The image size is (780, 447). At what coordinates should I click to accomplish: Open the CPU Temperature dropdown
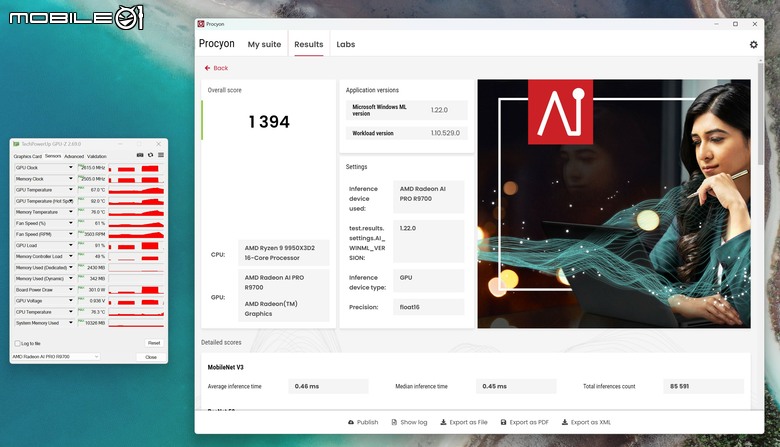tap(70, 312)
